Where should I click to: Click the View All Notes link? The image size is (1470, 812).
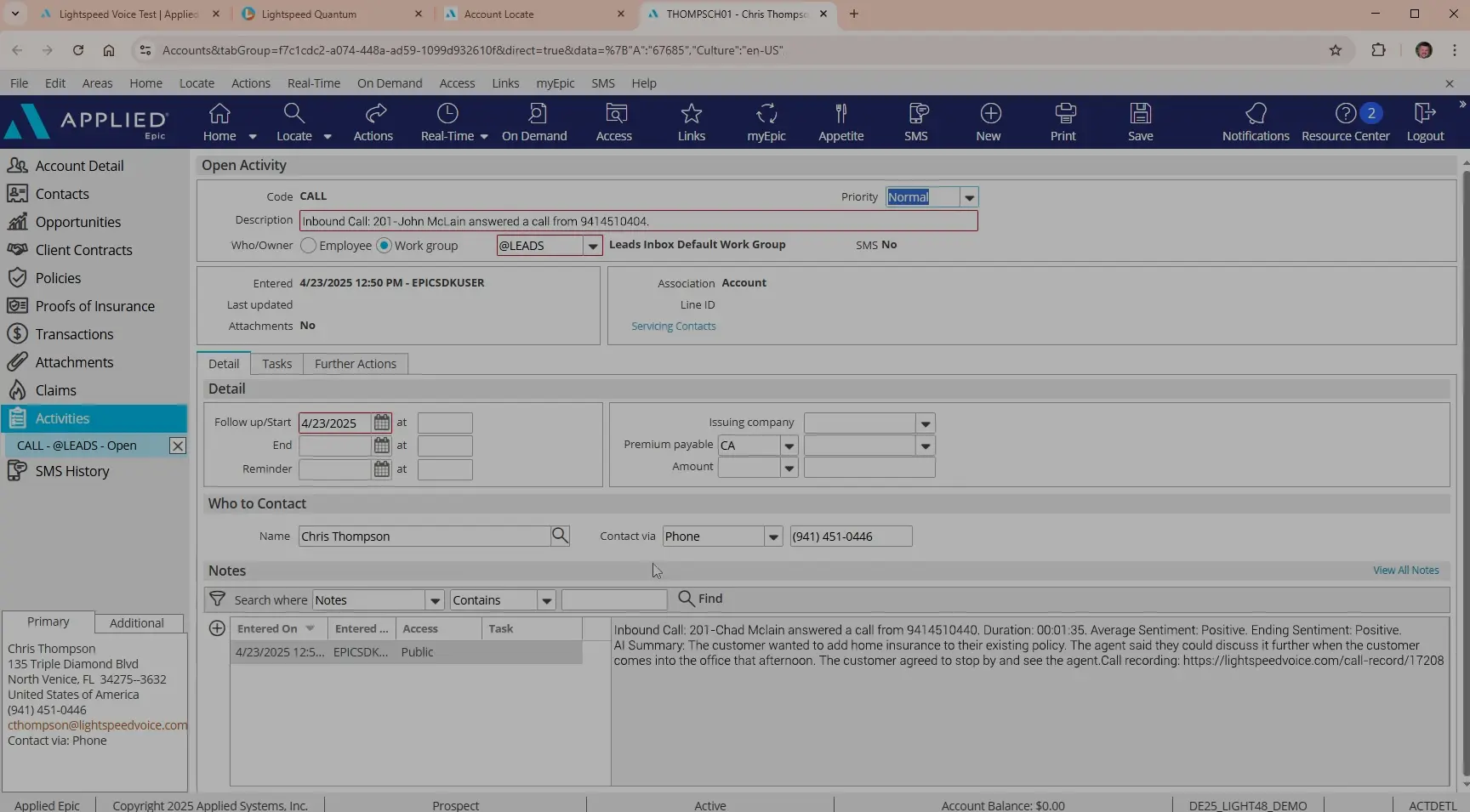(x=1405, y=570)
